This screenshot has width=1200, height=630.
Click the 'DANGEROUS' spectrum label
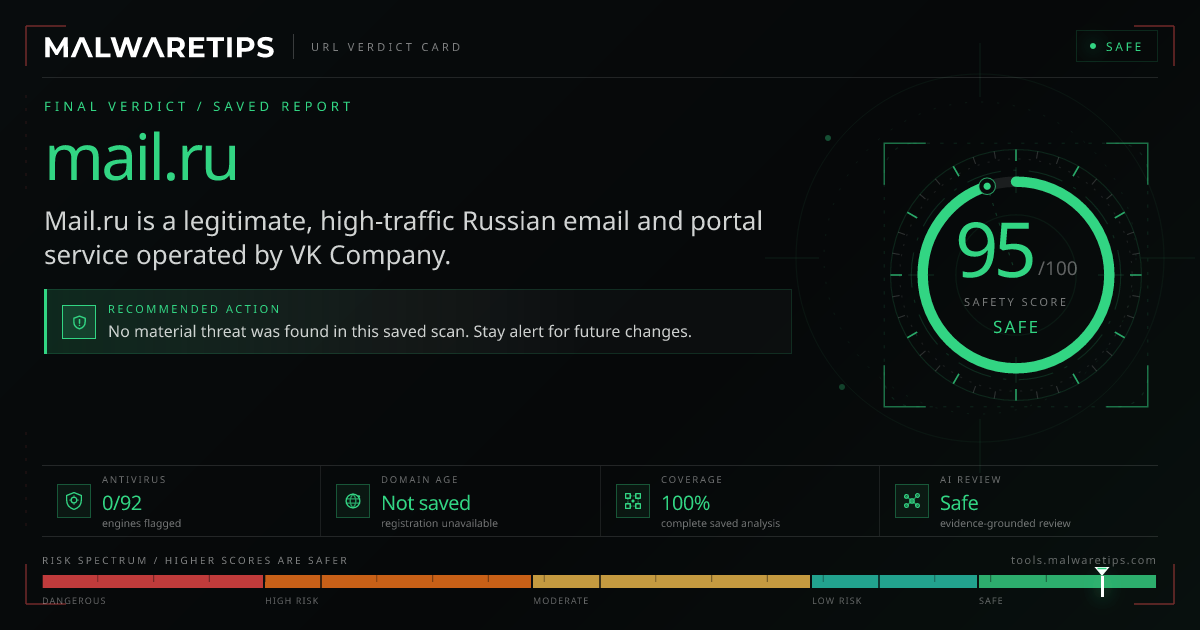(74, 601)
